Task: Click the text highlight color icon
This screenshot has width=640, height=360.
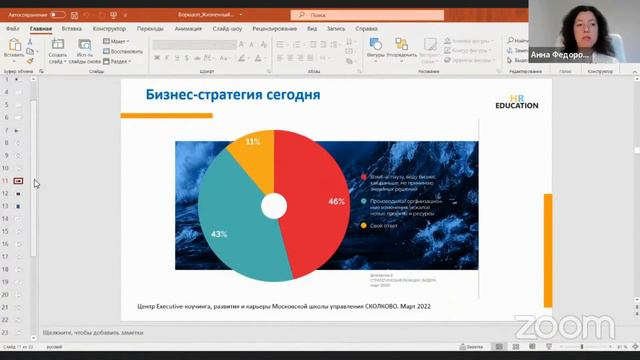Action: coord(242,58)
